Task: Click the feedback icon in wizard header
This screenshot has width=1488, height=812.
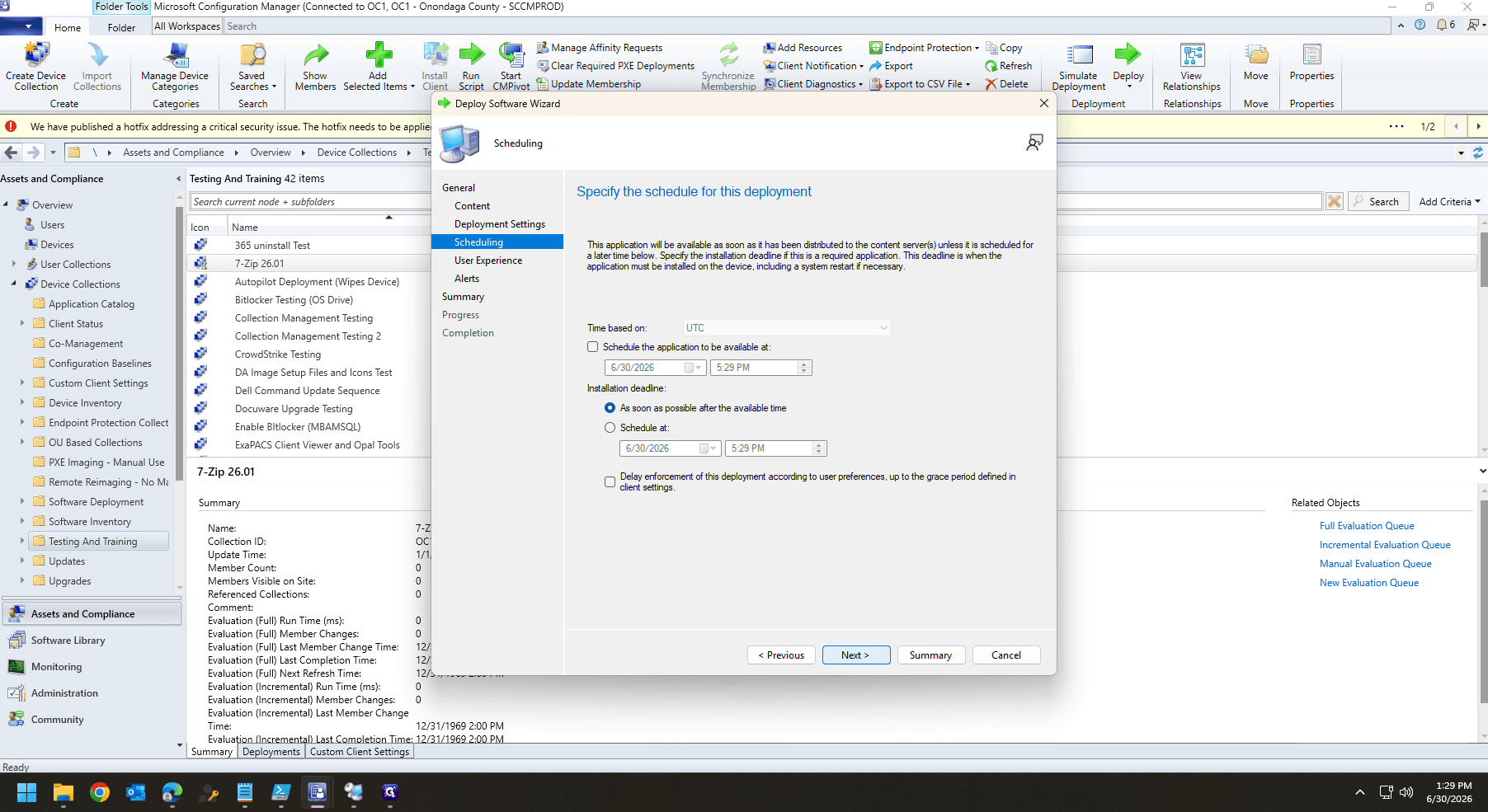Action: pos(1034,143)
